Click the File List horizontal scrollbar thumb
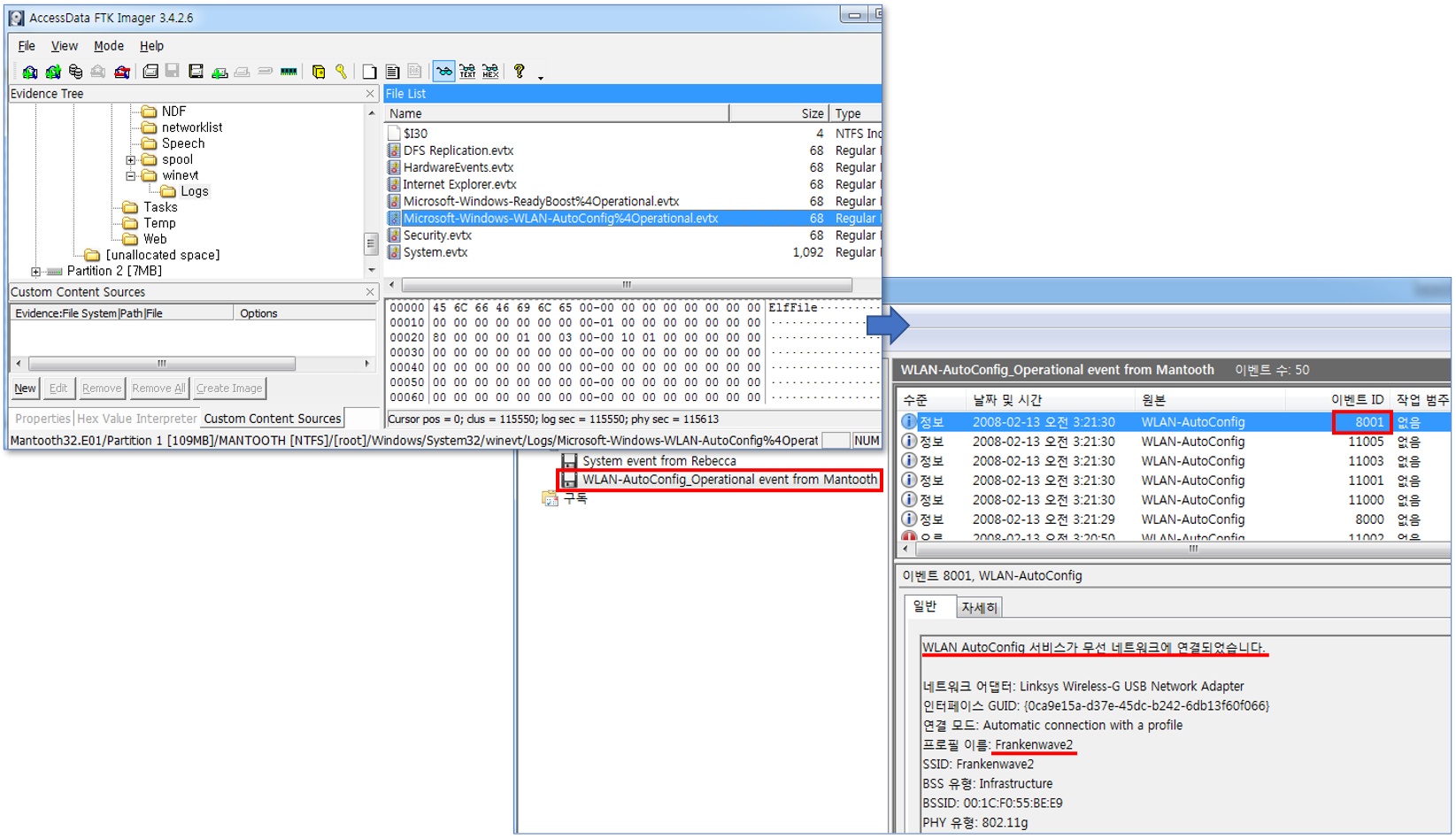 pos(627,285)
